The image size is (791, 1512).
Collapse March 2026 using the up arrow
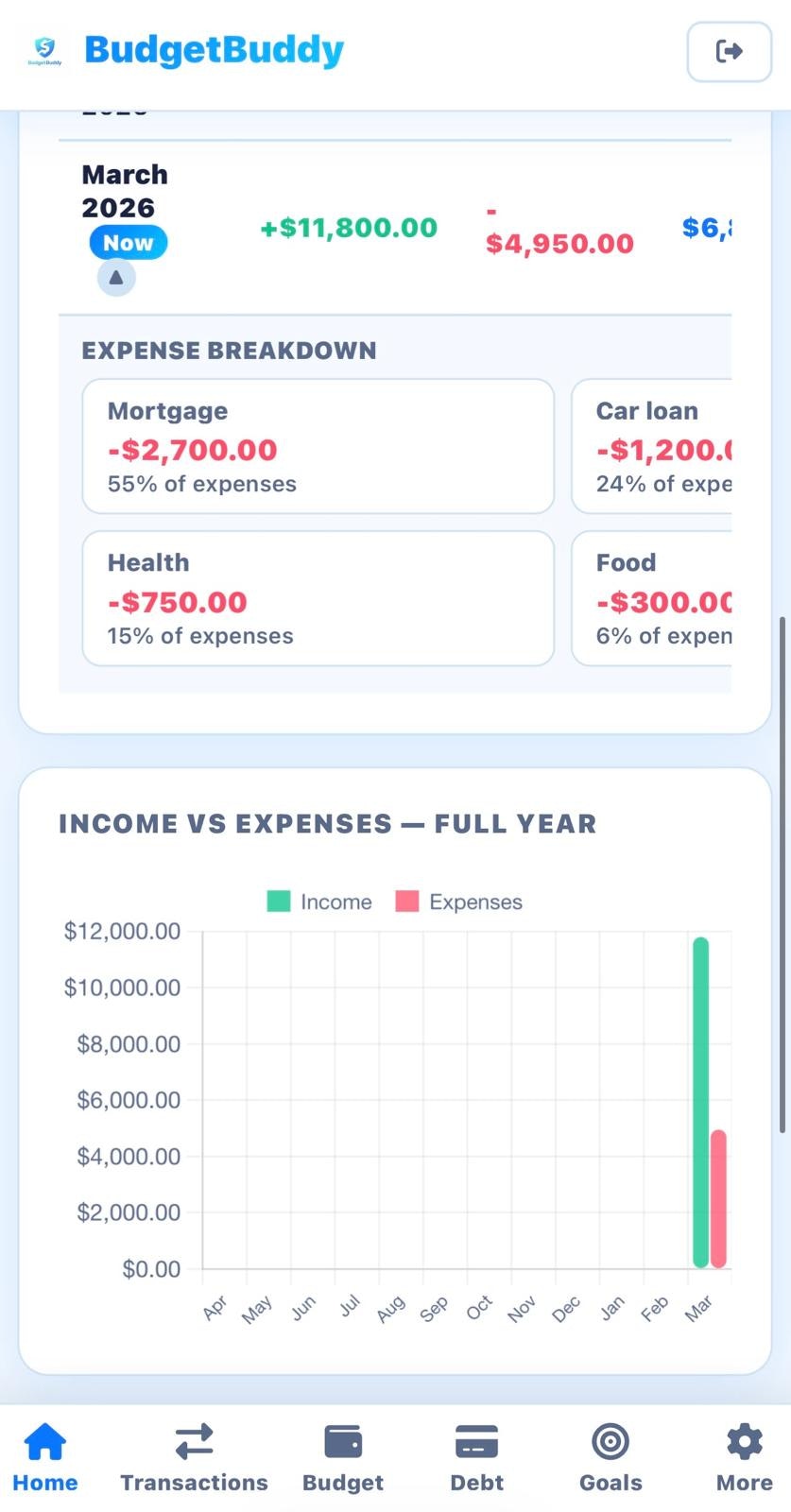(115, 276)
